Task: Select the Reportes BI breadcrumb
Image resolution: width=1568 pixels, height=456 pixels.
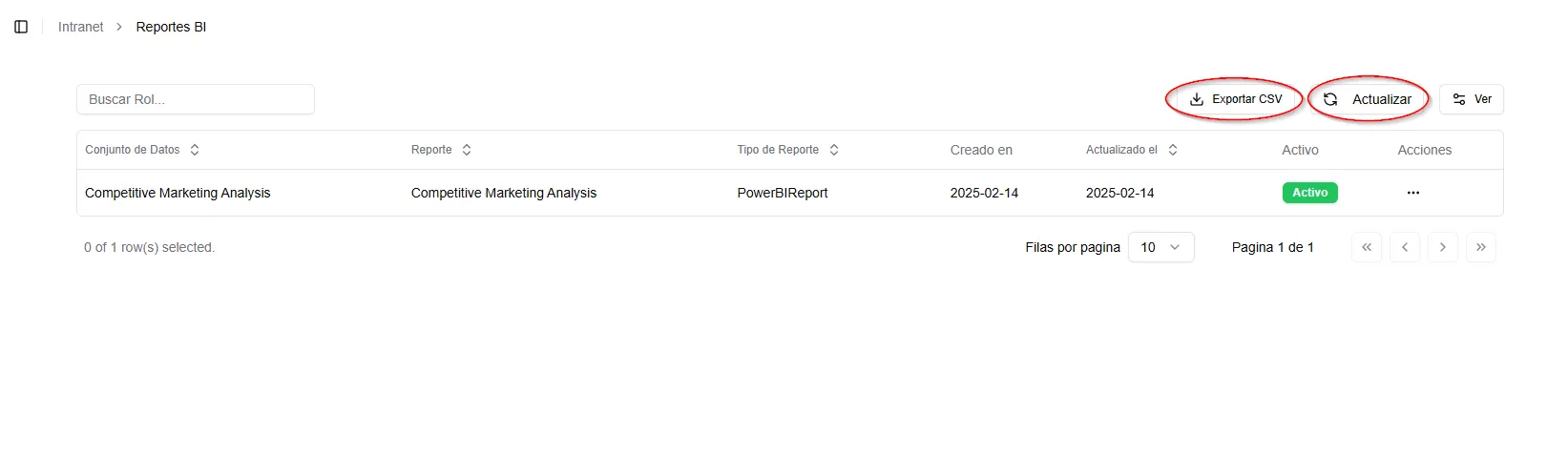Action: [171, 27]
